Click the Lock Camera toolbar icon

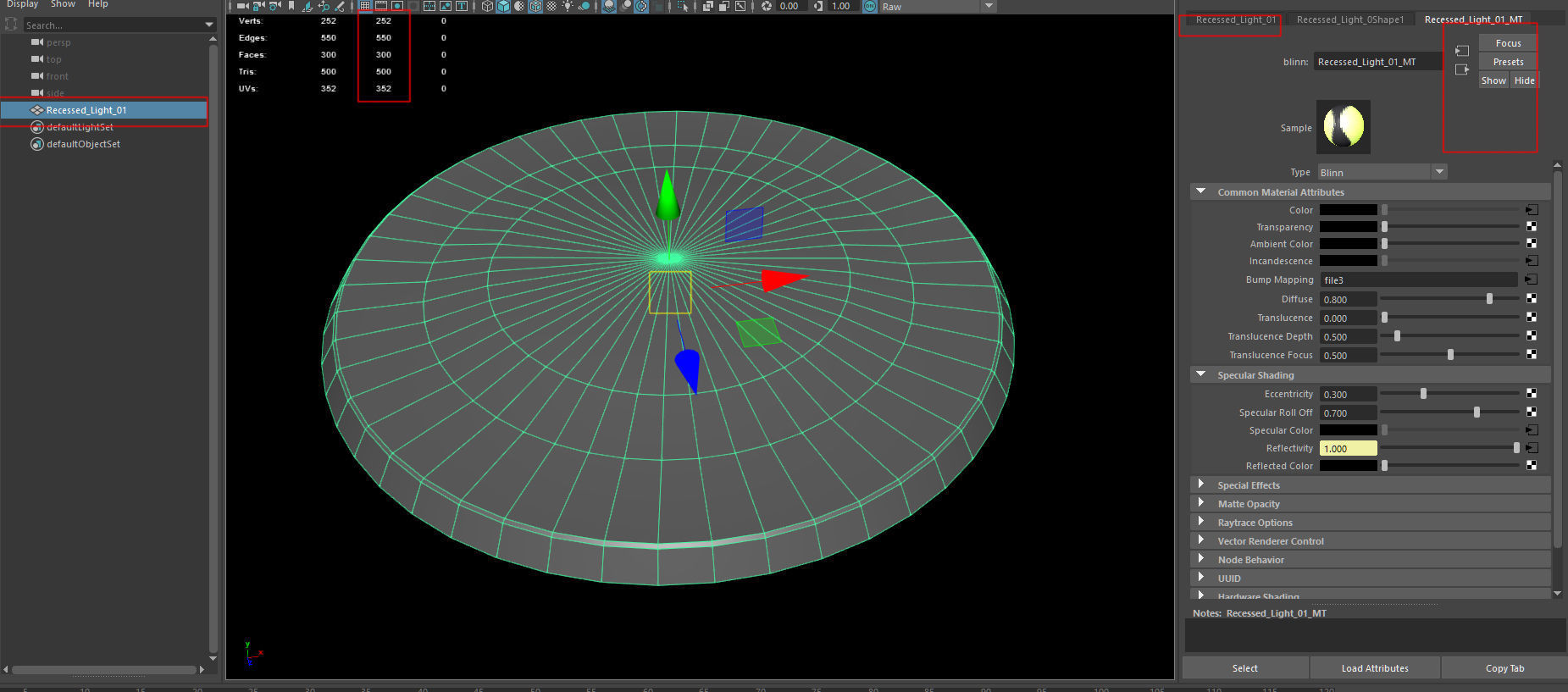click(x=259, y=6)
